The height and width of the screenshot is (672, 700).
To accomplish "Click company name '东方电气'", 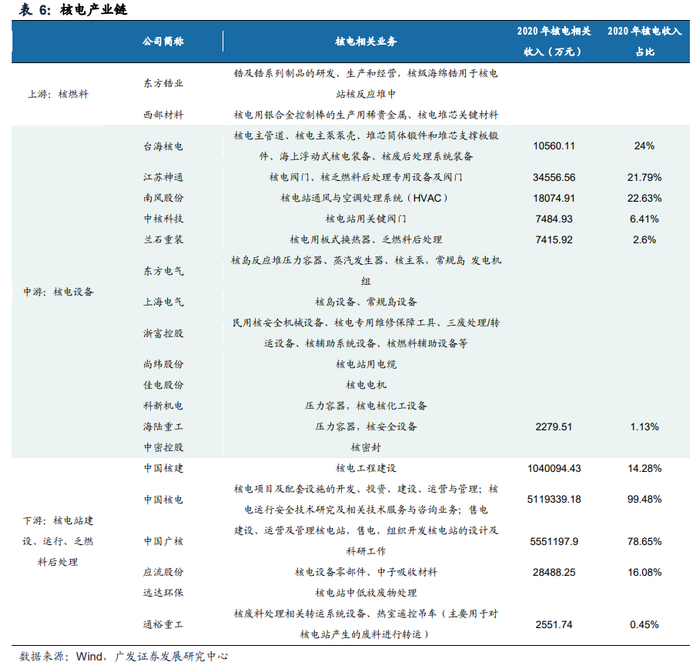I will click(163, 271).
